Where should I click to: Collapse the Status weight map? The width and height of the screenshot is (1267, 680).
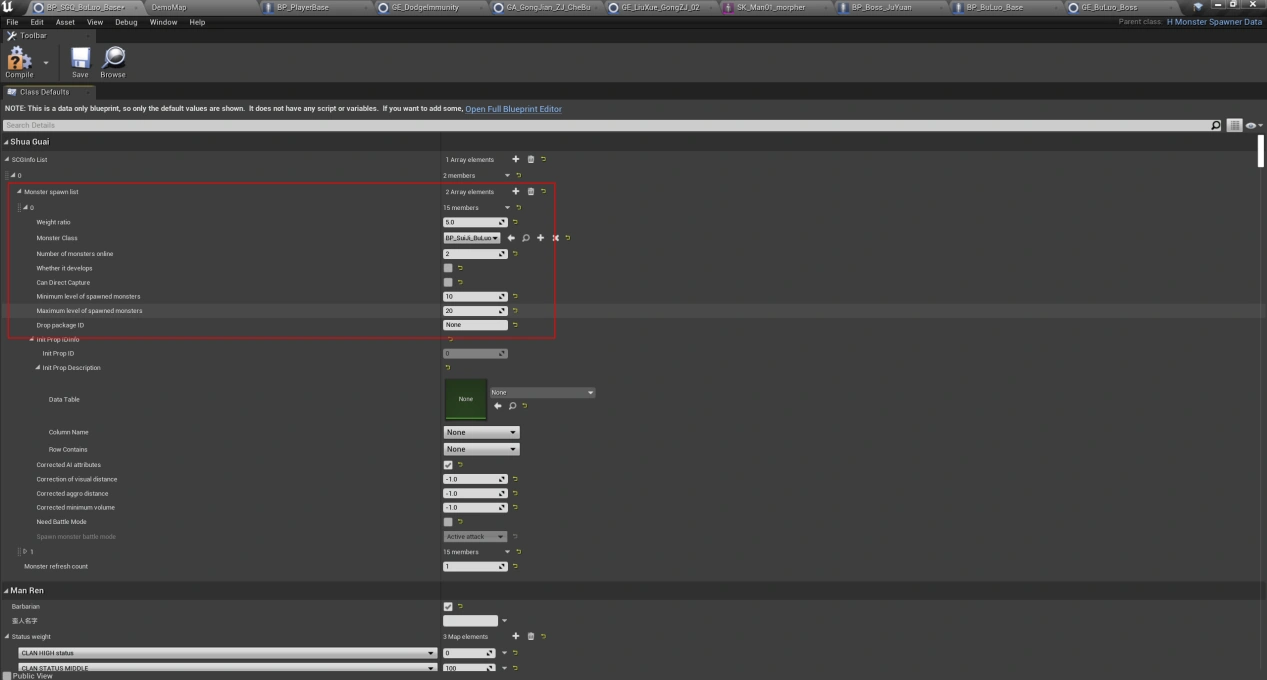(7, 636)
